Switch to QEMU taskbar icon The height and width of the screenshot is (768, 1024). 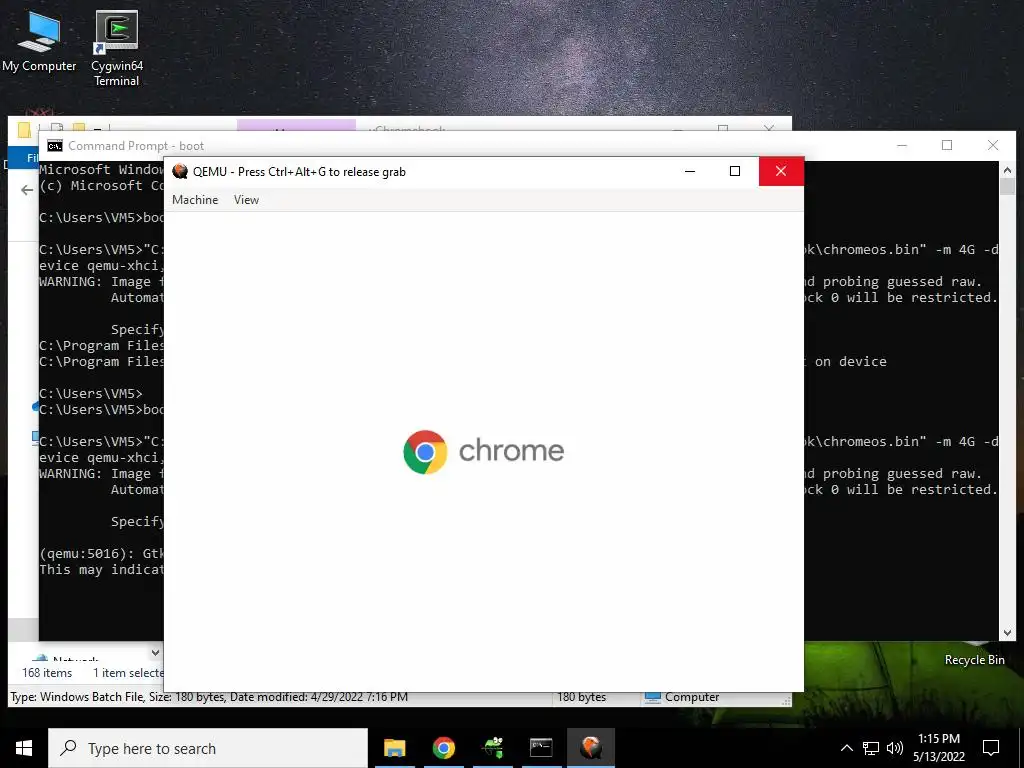[590, 748]
